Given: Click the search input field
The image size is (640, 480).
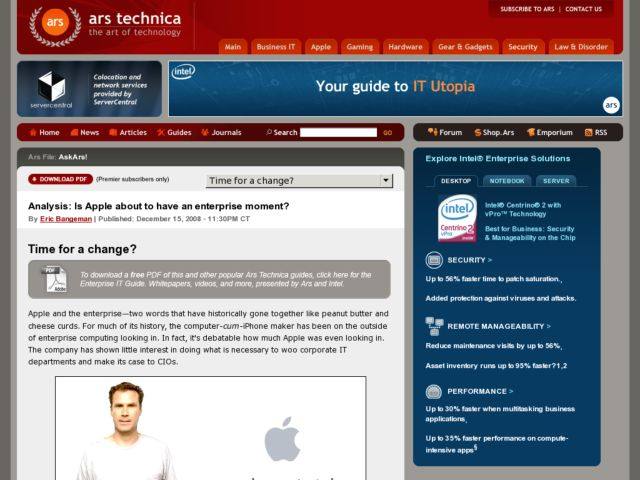Looking at the screenshot, I should click(338, 132).
